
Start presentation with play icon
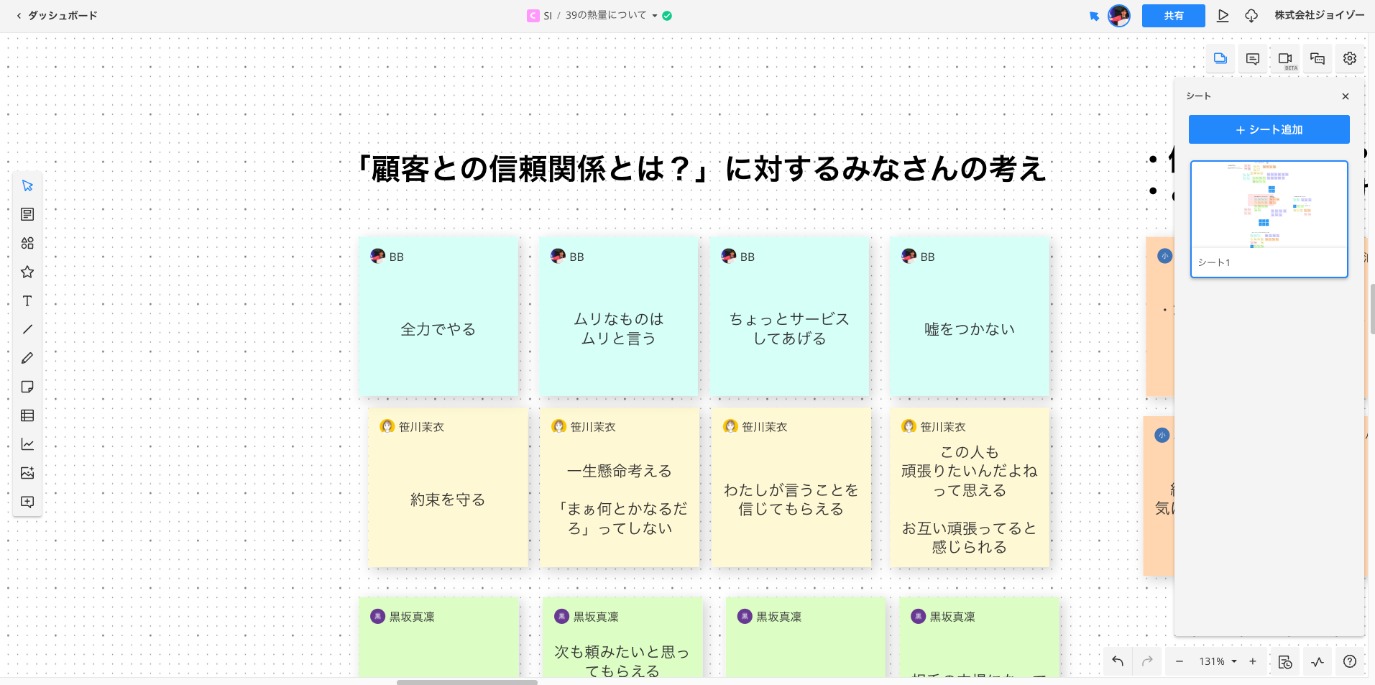click(x=1223, y=16)
